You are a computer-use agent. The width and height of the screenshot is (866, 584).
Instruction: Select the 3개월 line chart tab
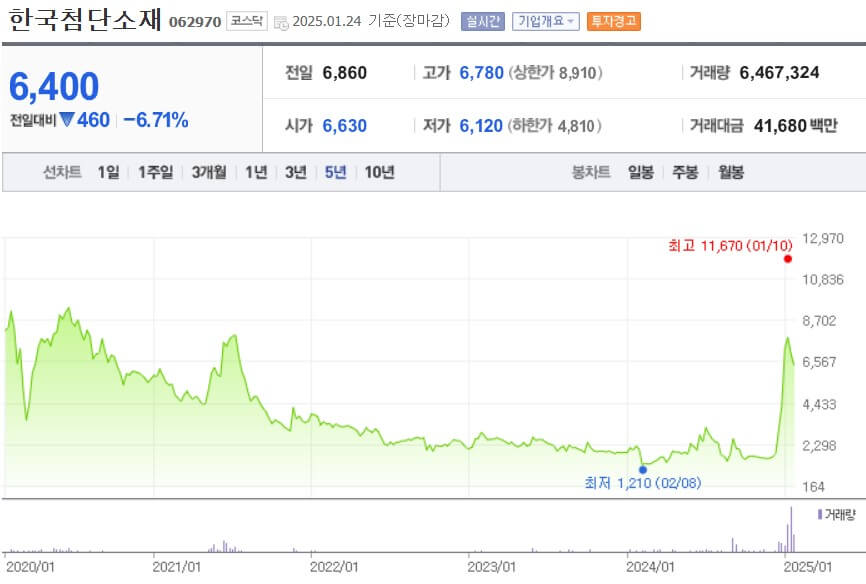(209, 172)
